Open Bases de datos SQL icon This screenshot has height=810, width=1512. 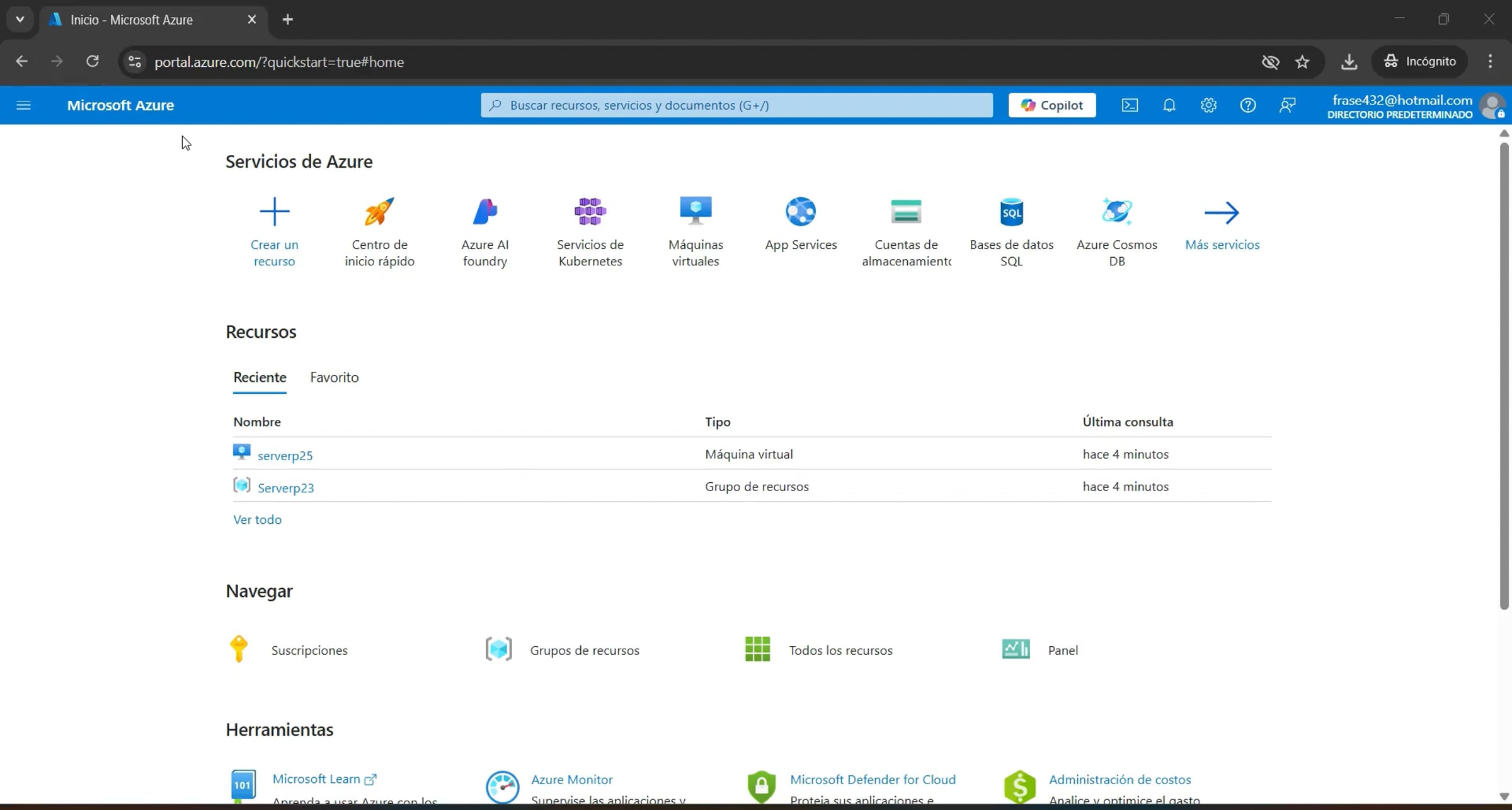point(1011,212)
